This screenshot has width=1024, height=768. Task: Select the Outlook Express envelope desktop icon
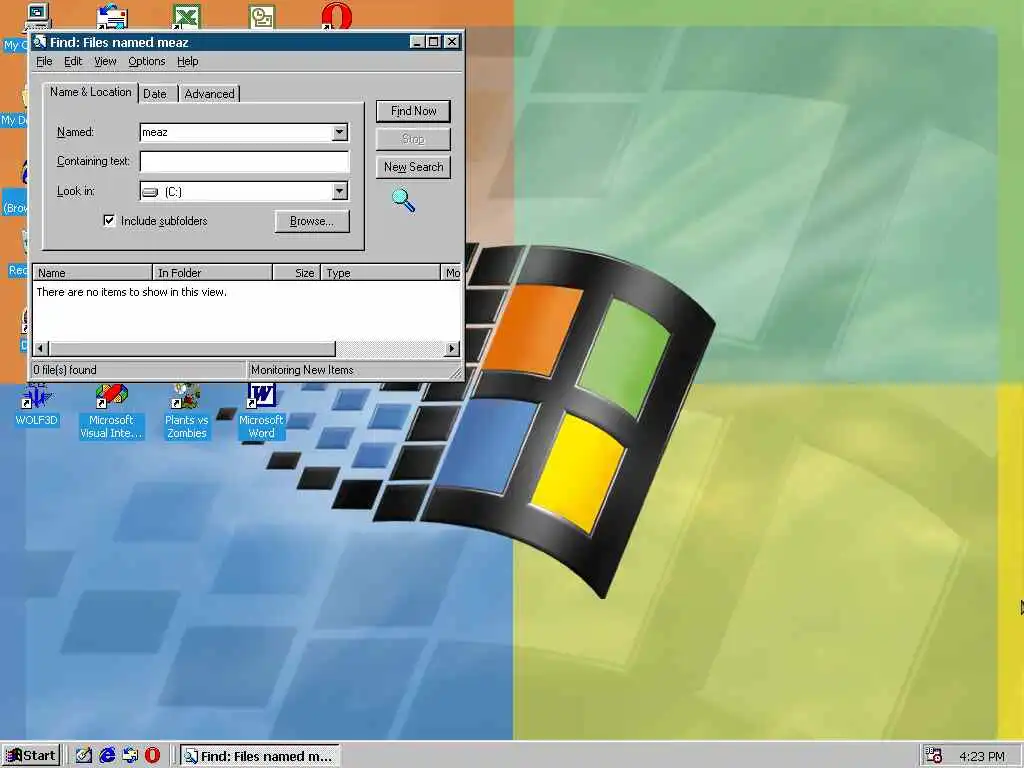click(112, 16)
